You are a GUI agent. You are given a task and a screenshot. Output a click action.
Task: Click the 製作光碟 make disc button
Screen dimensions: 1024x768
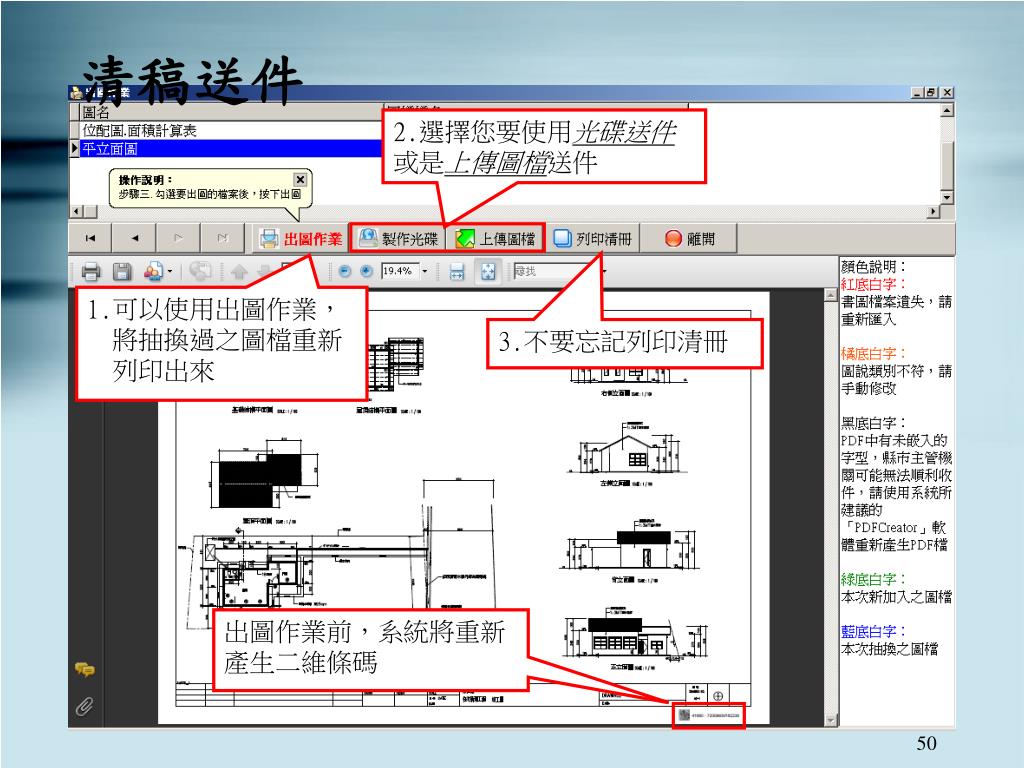click(x=398, y=239)
